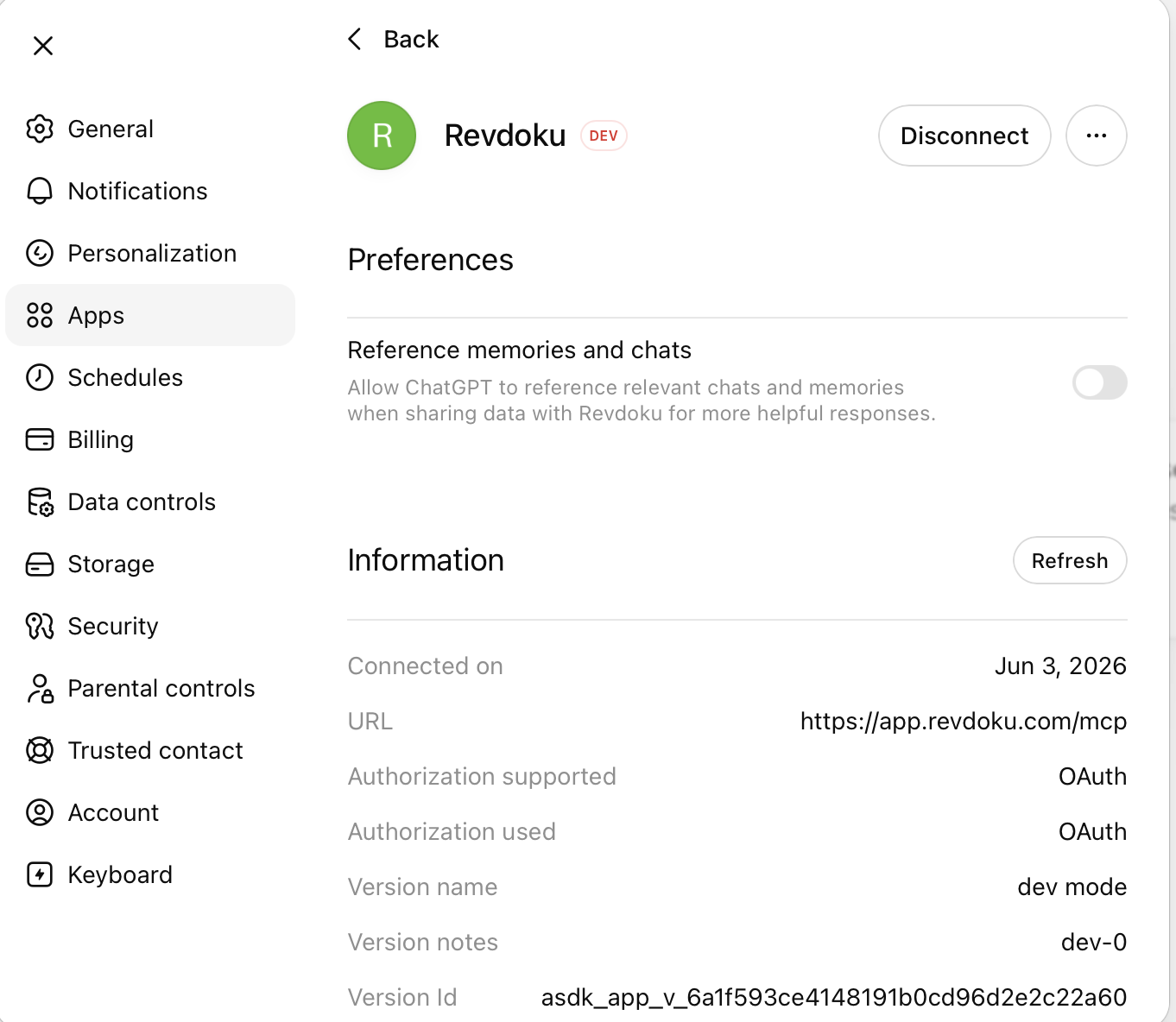
Task: Click the Notifications bell icon
Action: pos(40,191)
